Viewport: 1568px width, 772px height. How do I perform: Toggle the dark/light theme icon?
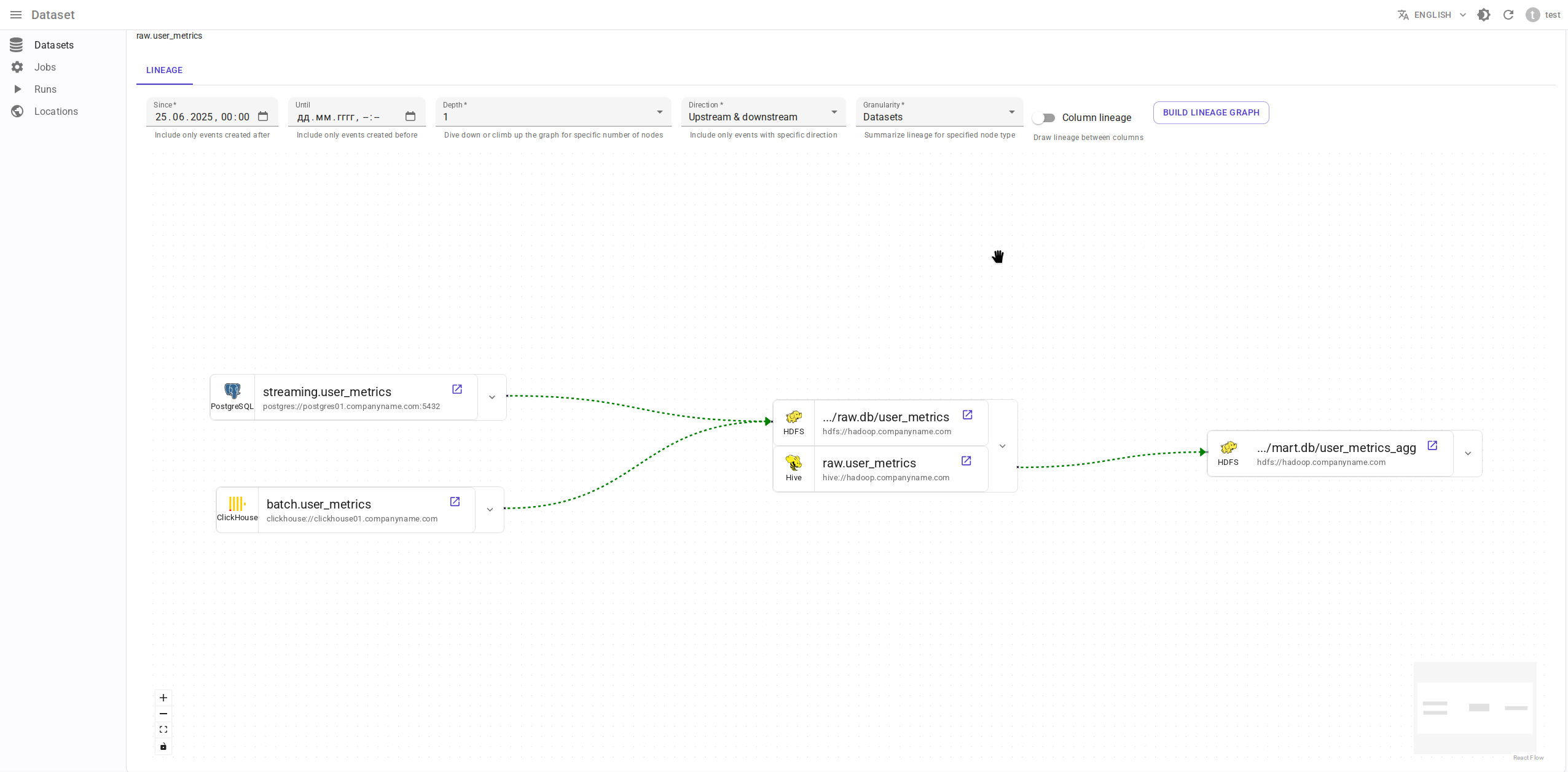1484,15
